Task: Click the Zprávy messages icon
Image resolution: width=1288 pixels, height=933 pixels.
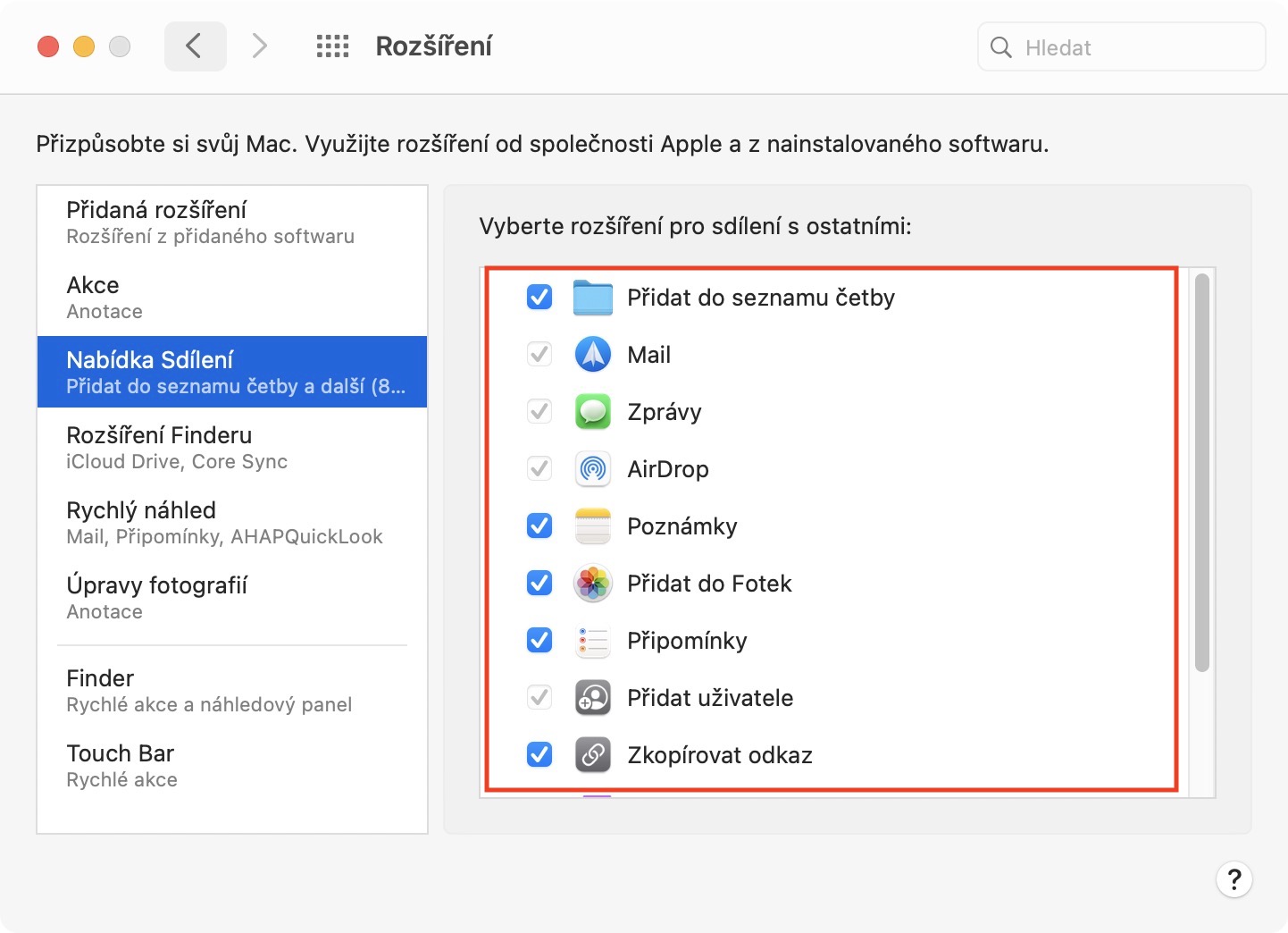Action: (x=592, y=412)
